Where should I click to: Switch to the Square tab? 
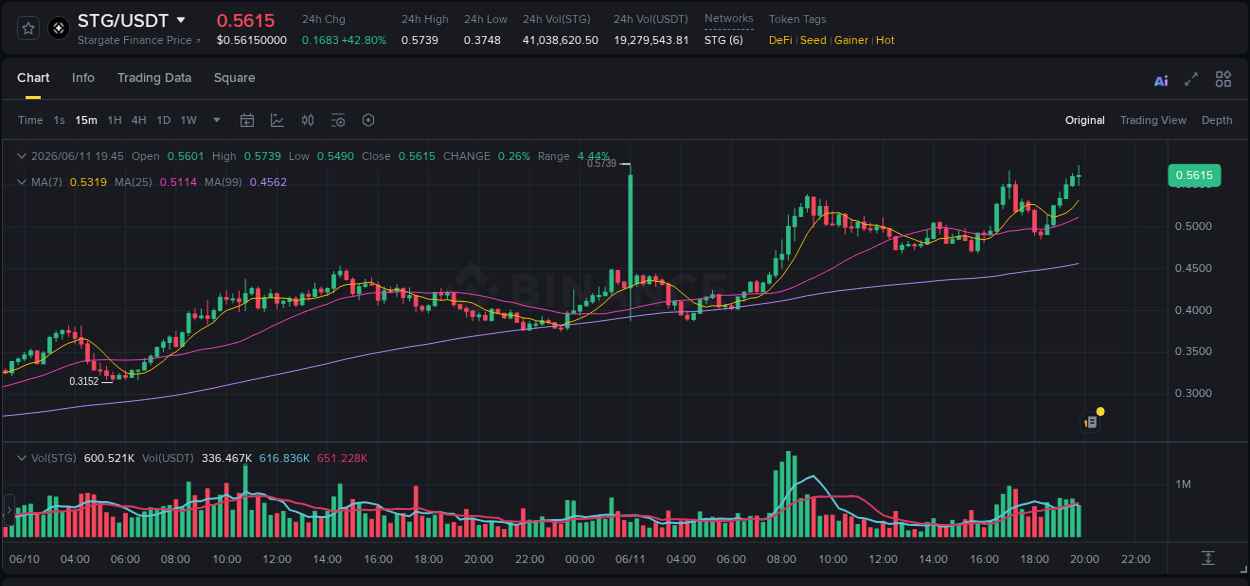coord(234,78)
